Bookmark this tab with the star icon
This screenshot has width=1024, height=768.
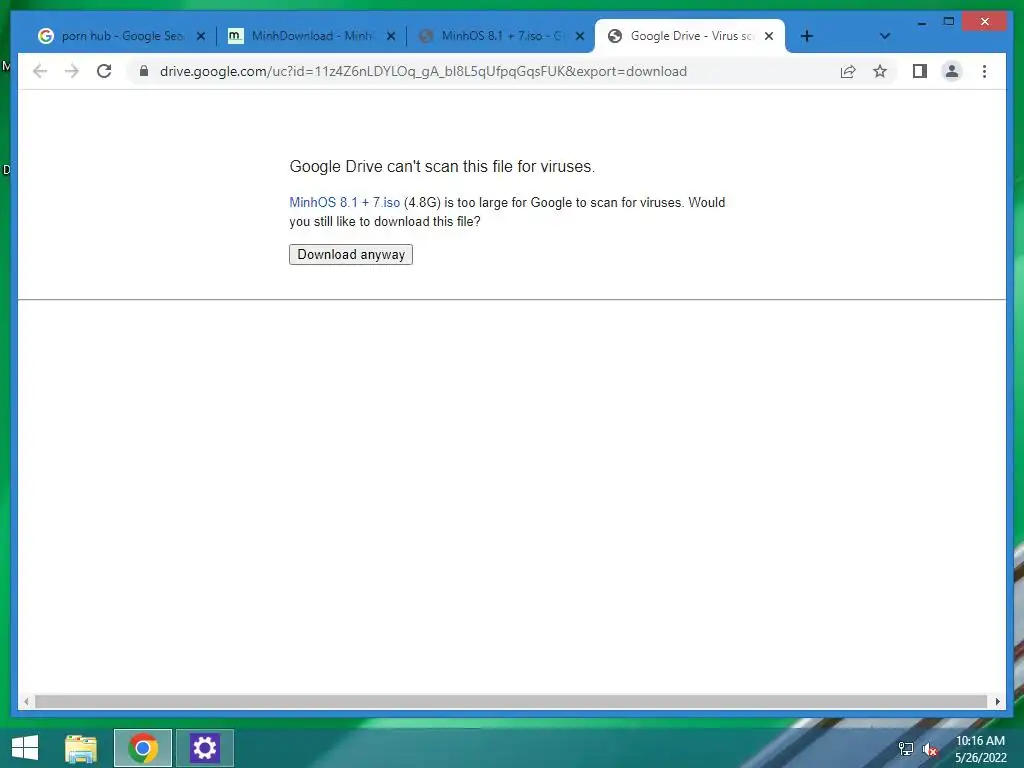pyautogui.click(x=880, y=71)
